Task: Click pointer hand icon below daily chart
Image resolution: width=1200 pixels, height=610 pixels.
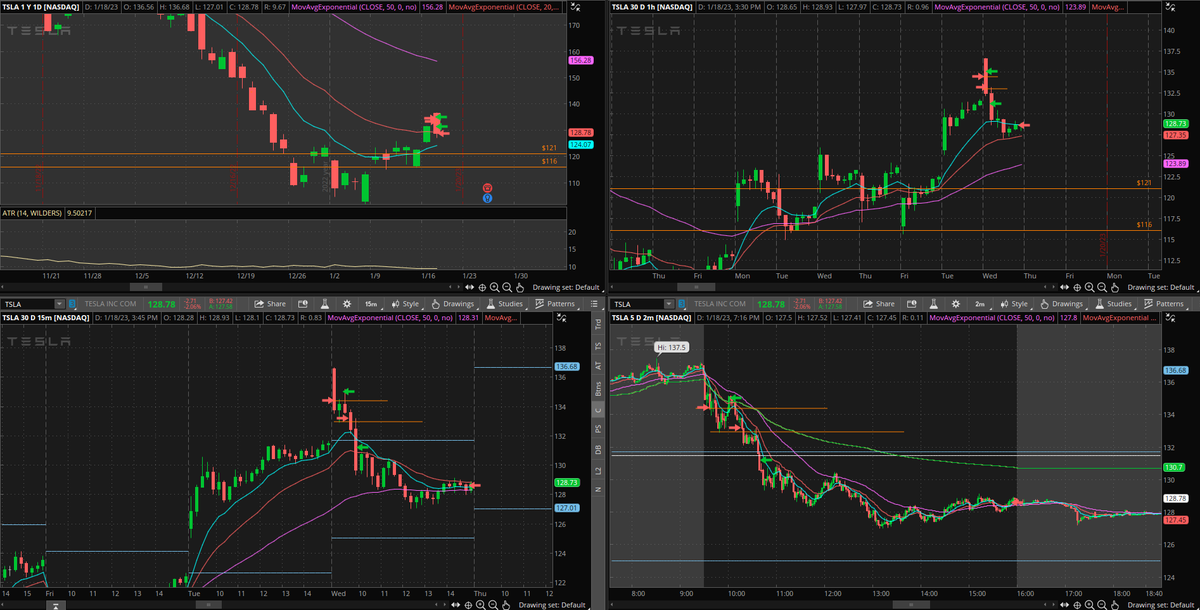Action: (519, 286)
